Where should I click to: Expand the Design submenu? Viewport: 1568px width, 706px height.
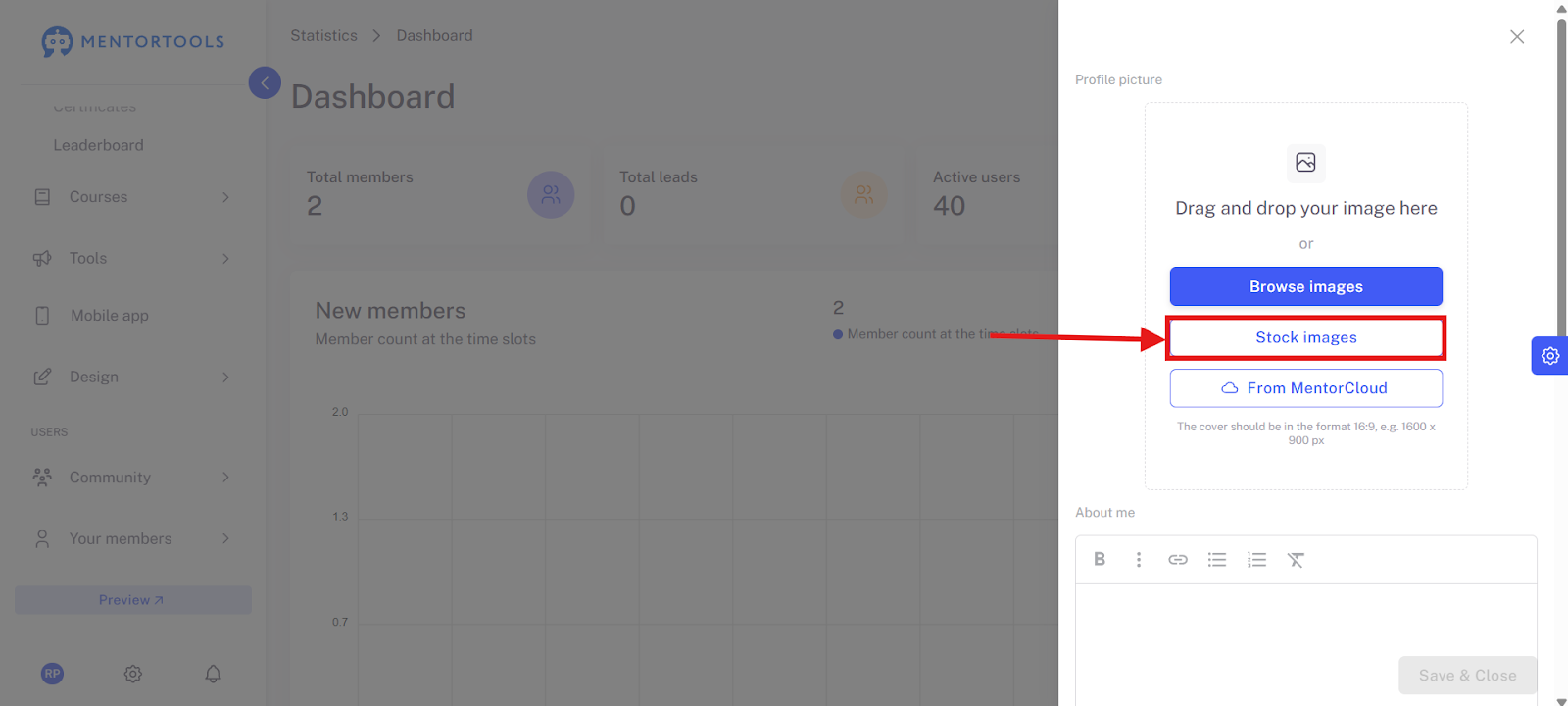[x=132, y=378]
